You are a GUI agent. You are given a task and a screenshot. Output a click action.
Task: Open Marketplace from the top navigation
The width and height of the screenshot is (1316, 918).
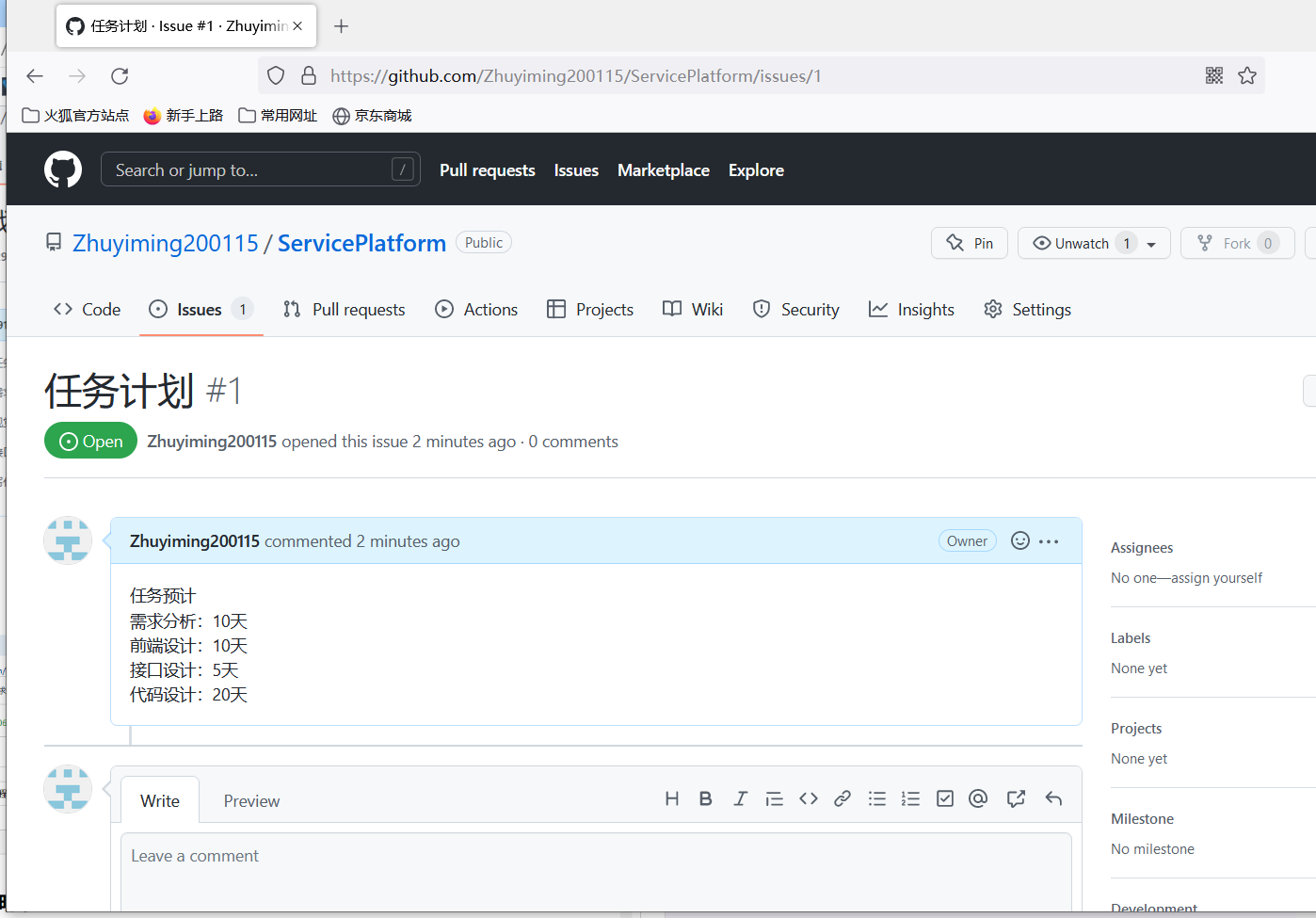[x=664, y=169]
